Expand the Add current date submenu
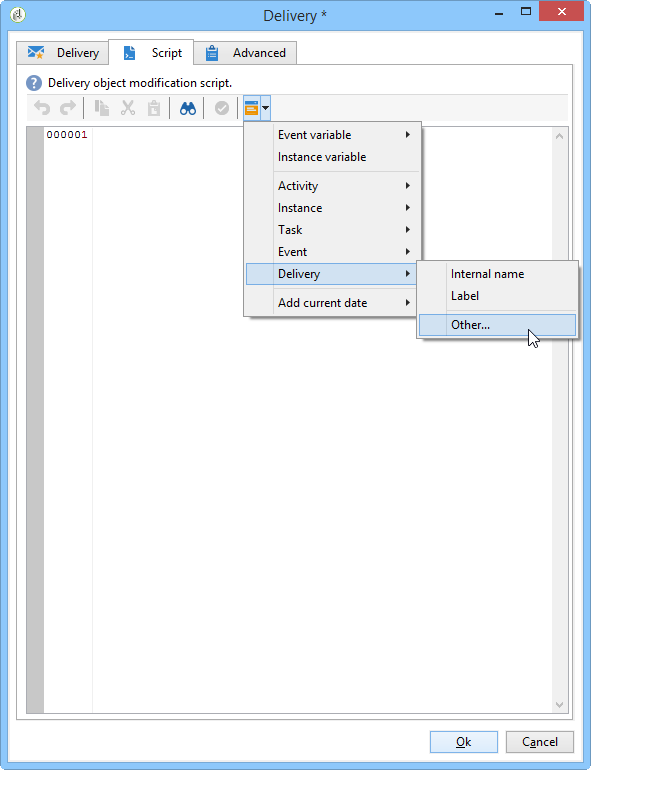Viewport: 651px width, 785px height. [x=332, y=303]
